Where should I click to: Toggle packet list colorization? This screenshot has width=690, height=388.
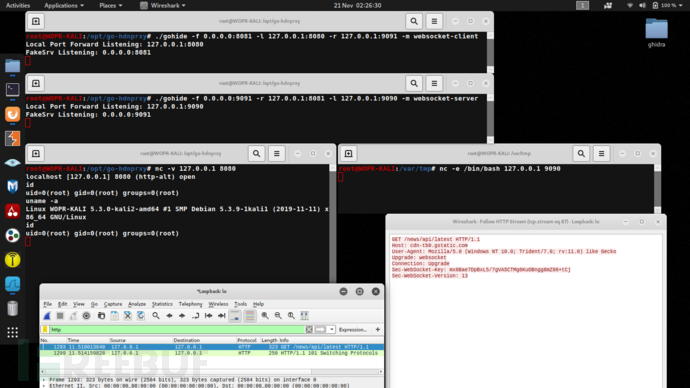[250, 316]
